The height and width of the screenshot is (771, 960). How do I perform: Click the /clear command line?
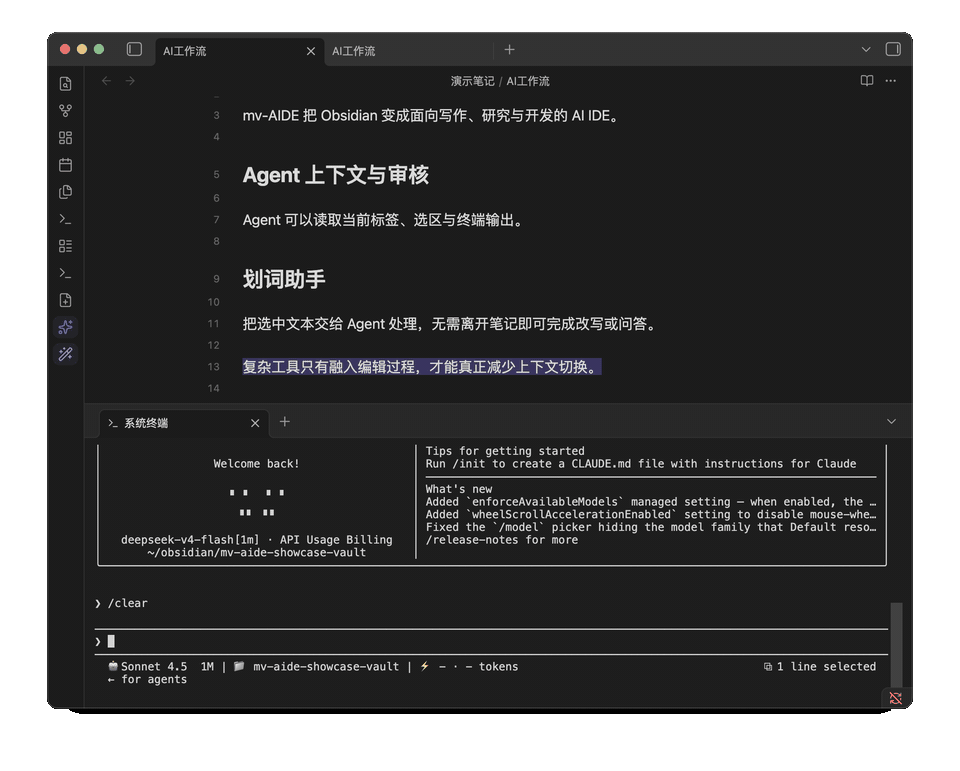[x=128, y=603]
